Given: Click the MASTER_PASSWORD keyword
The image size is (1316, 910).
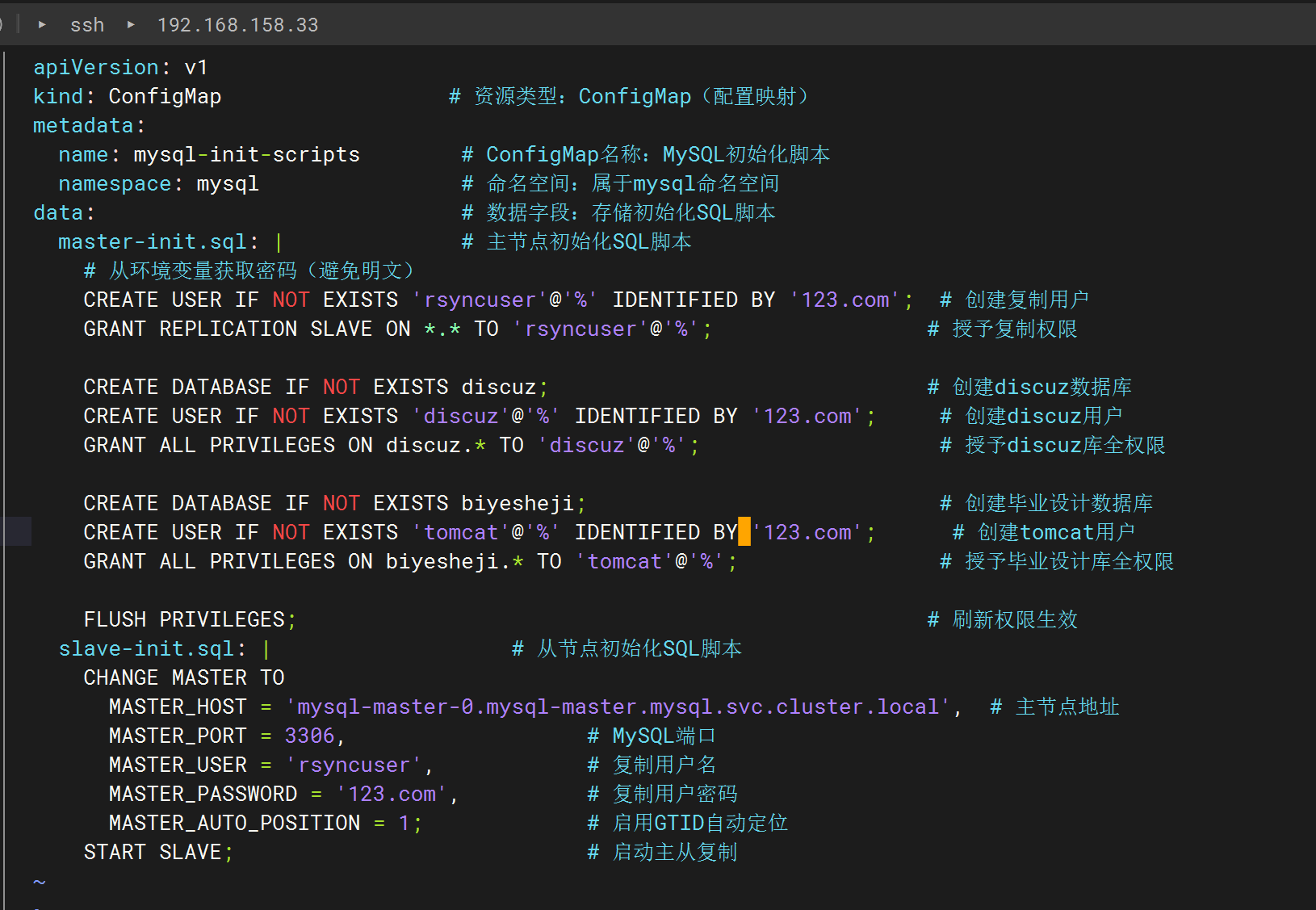Looking at the screenshot, I should 203,794.
